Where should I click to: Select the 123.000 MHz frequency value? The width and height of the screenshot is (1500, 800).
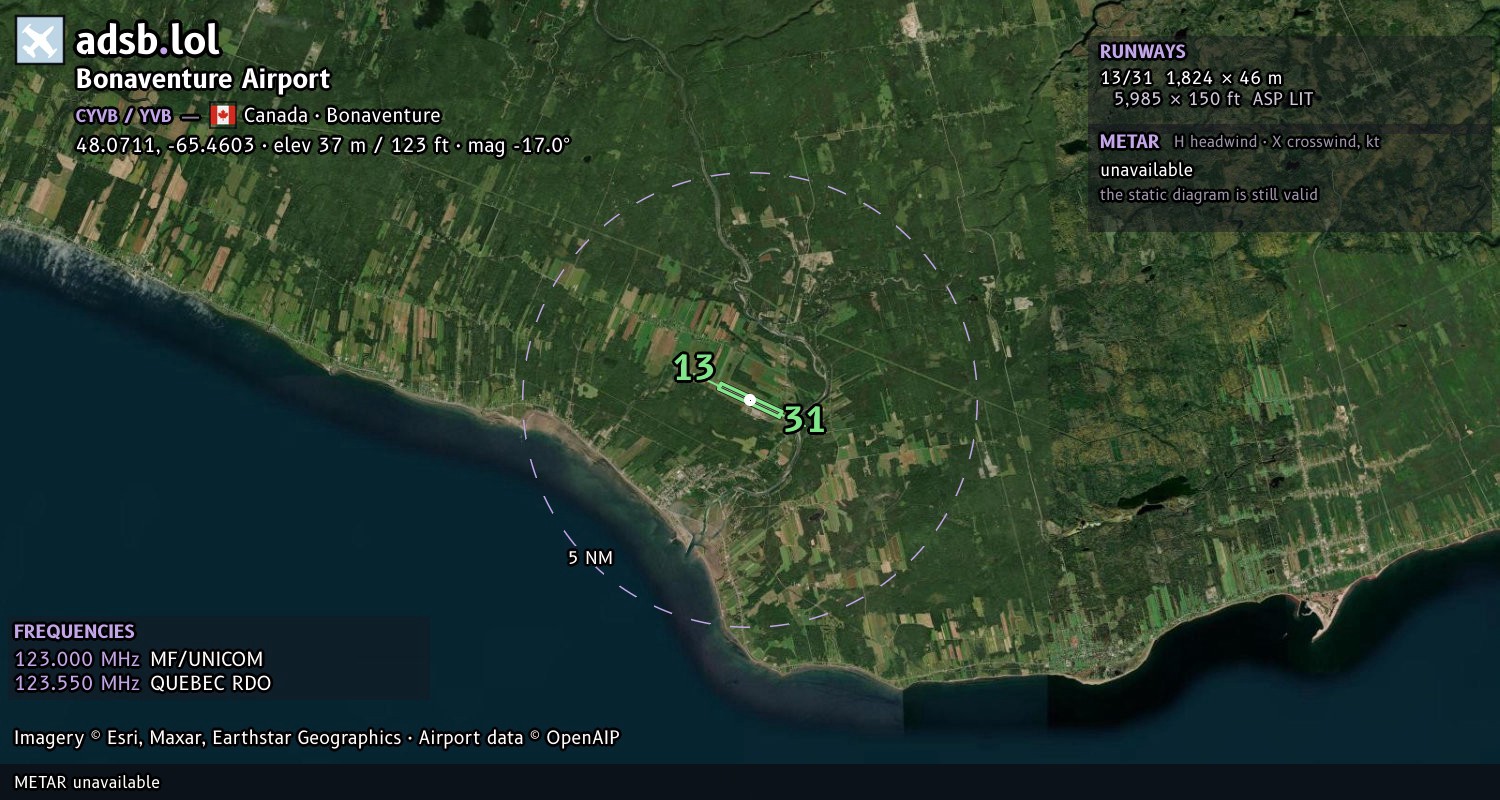pos(77,659)
